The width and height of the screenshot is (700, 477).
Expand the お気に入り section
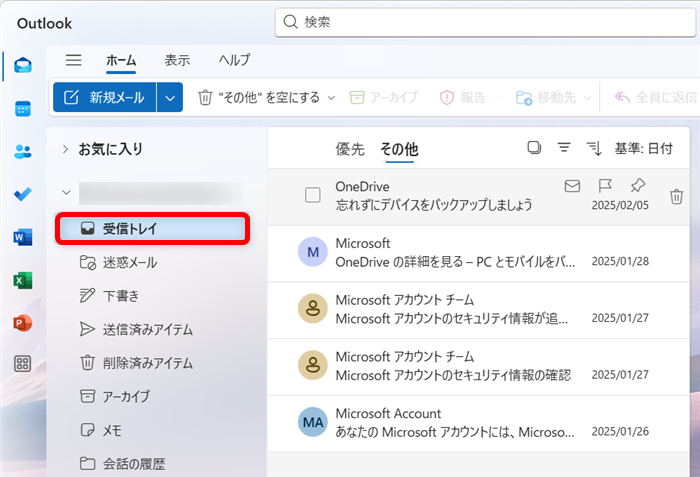pyautogui.click(x=65, y=149)
